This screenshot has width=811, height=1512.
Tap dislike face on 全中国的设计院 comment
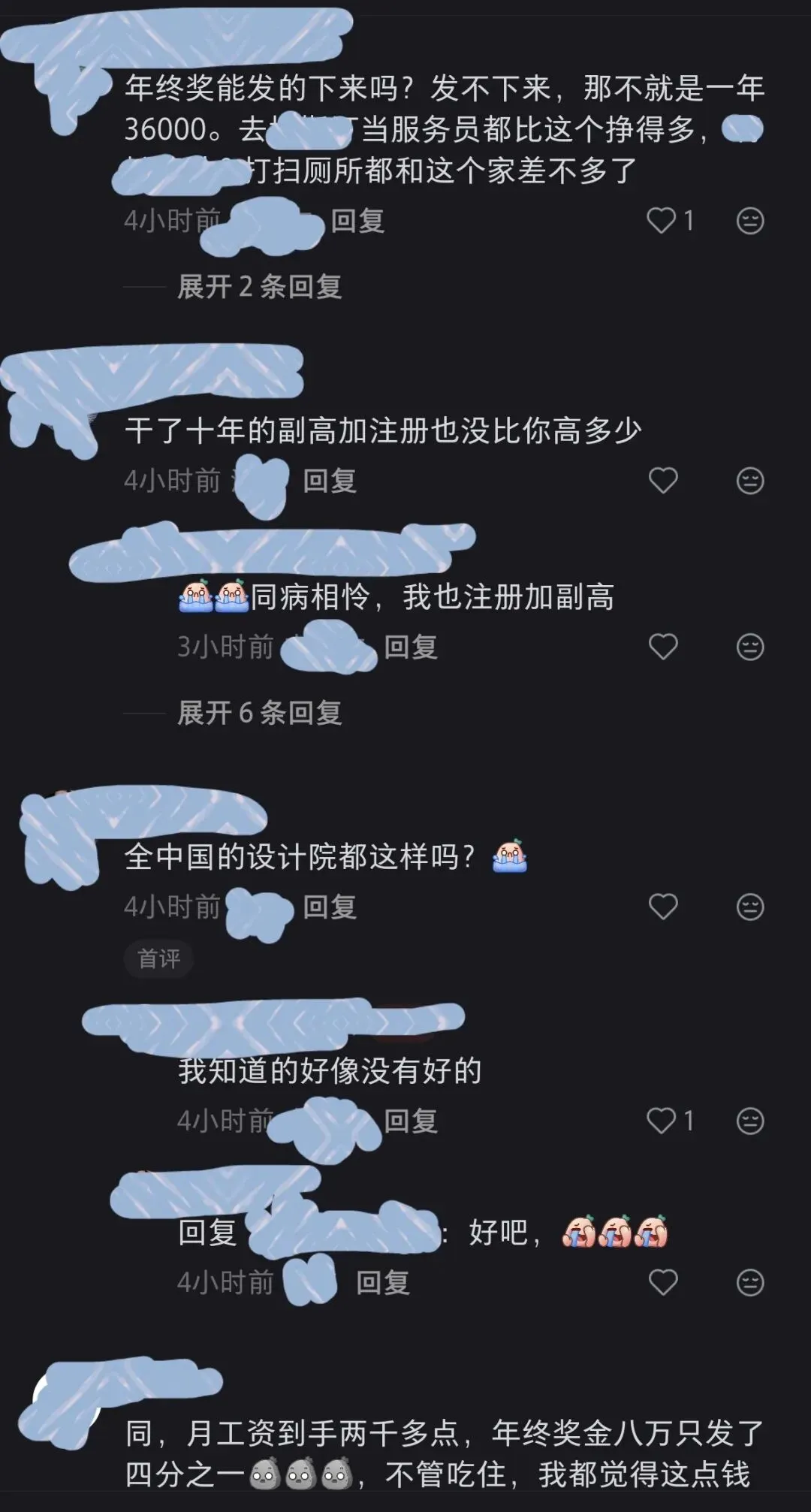point(749,907)
